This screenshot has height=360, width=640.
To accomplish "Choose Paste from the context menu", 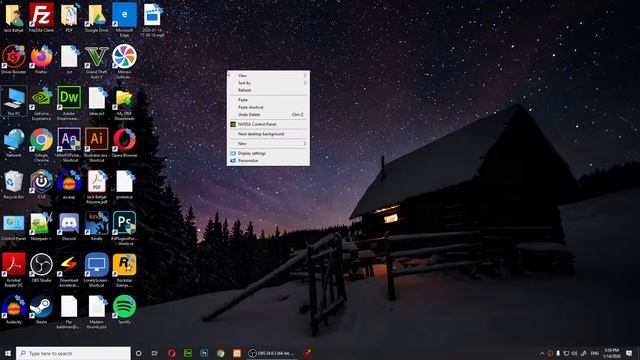I will click(x=268, y=100).
